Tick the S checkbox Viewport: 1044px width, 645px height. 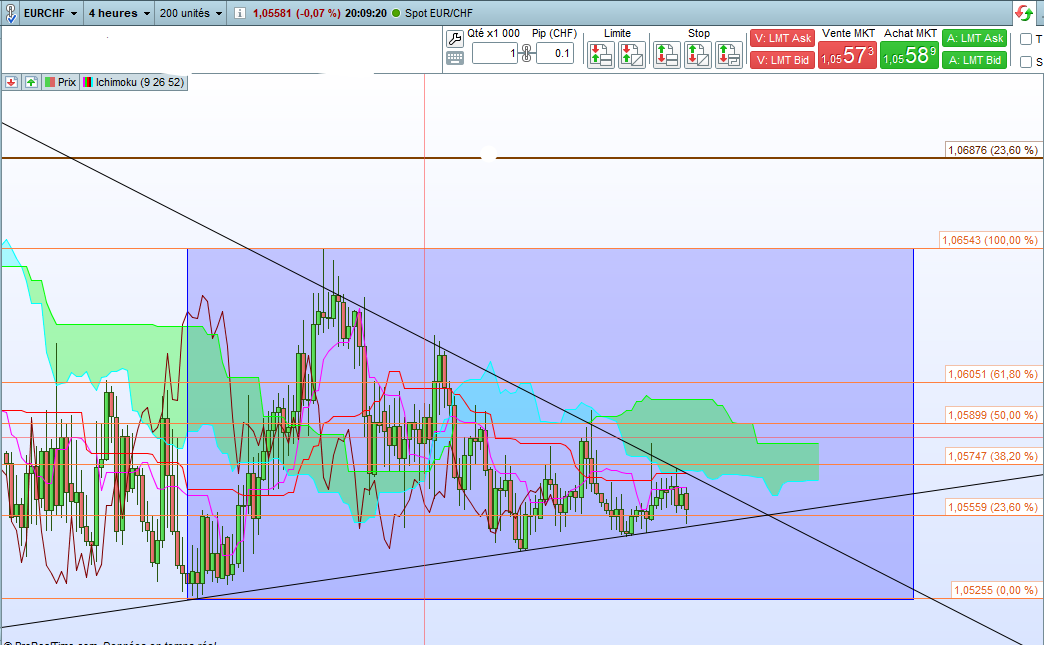pyautogui.click(x=1026, y=62)
